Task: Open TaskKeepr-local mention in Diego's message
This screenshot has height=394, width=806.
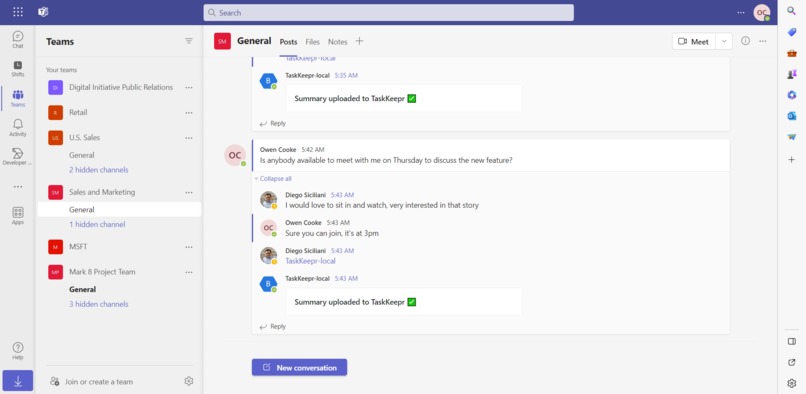Action: (x=310, y=261)
